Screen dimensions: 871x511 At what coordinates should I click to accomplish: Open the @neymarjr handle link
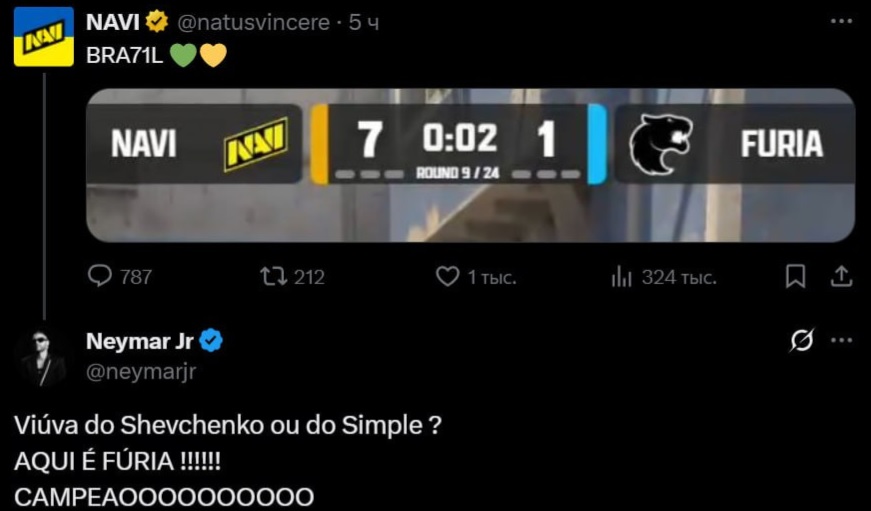[x=142, y=372]
